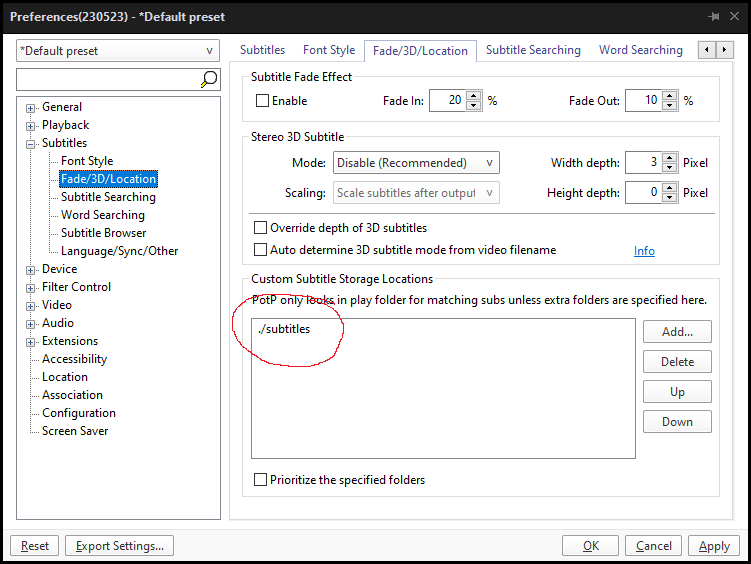Switch to the Subtitles tab
751x564 pixels.
tap(262, 50)
